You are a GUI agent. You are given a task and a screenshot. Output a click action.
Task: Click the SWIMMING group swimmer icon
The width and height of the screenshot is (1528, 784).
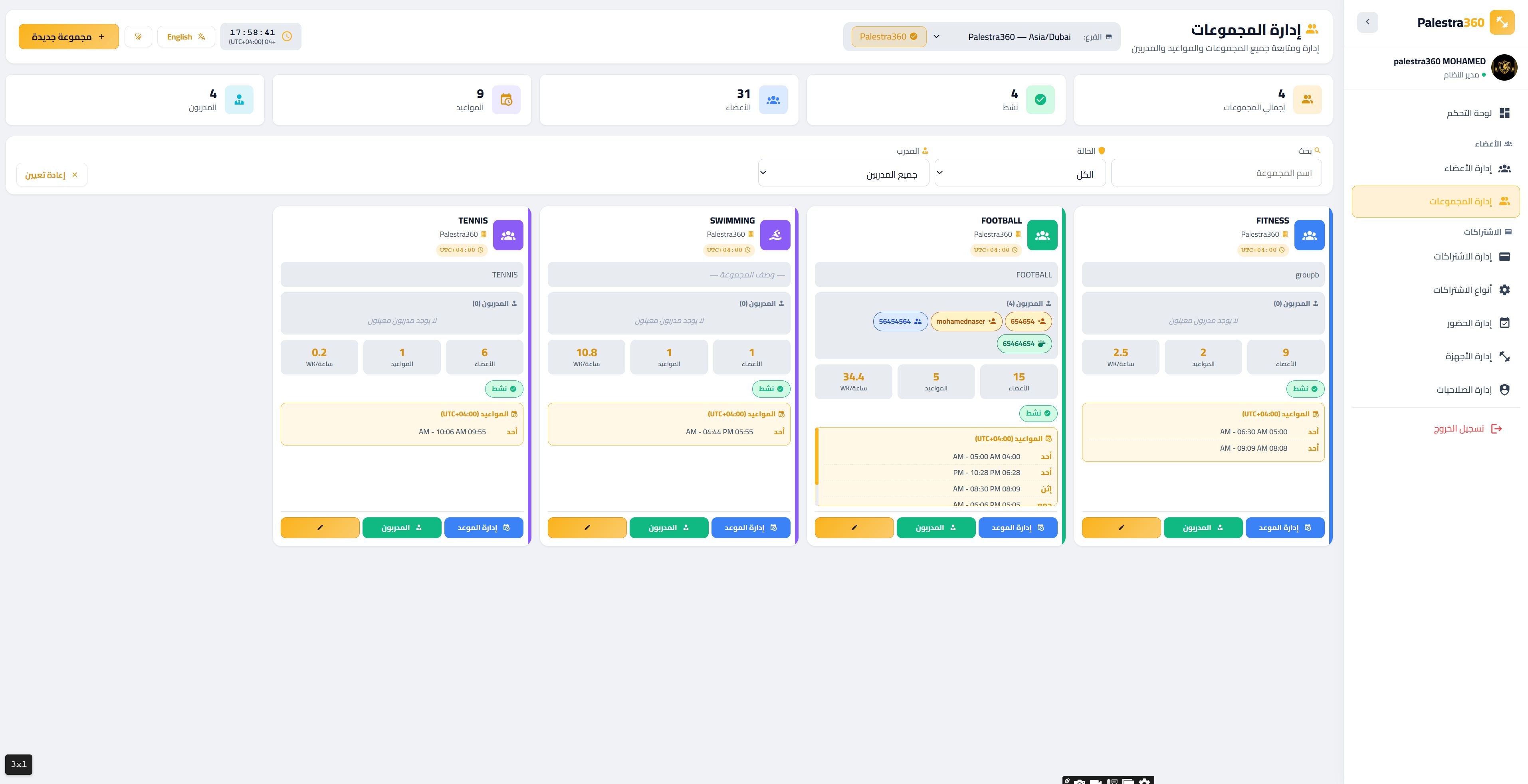(x=775, y=236)
